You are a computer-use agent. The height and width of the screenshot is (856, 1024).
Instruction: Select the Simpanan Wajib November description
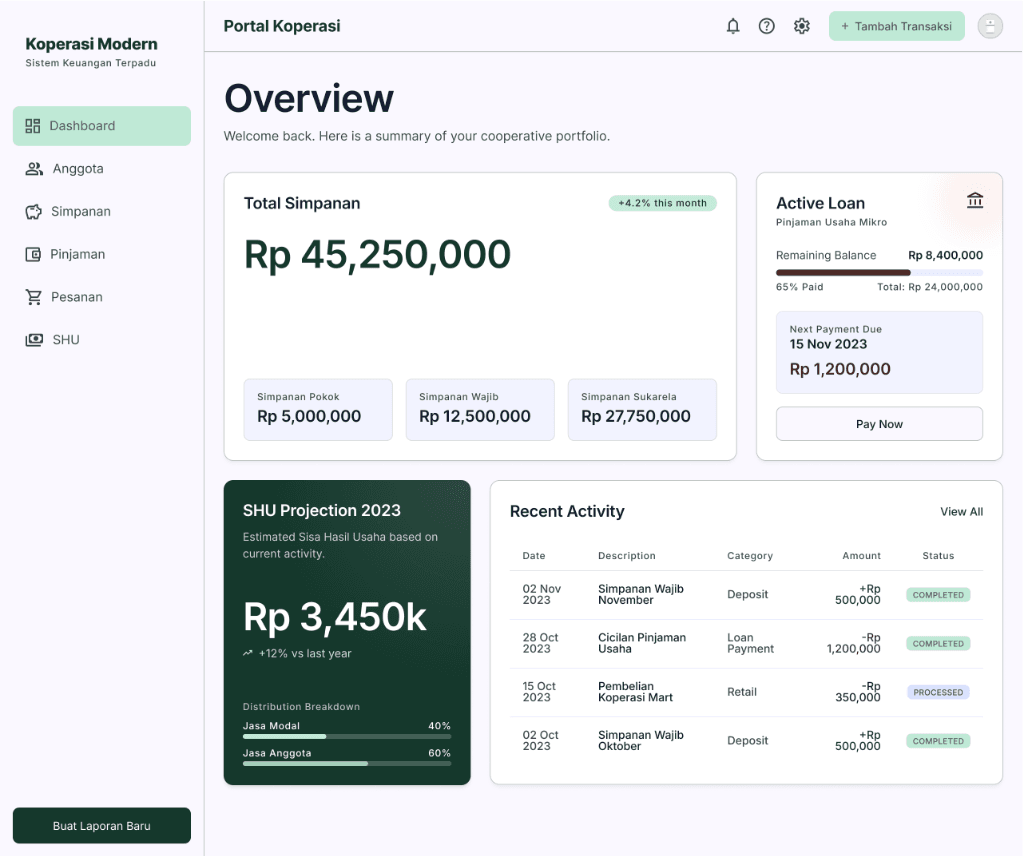tap(641, 594)
